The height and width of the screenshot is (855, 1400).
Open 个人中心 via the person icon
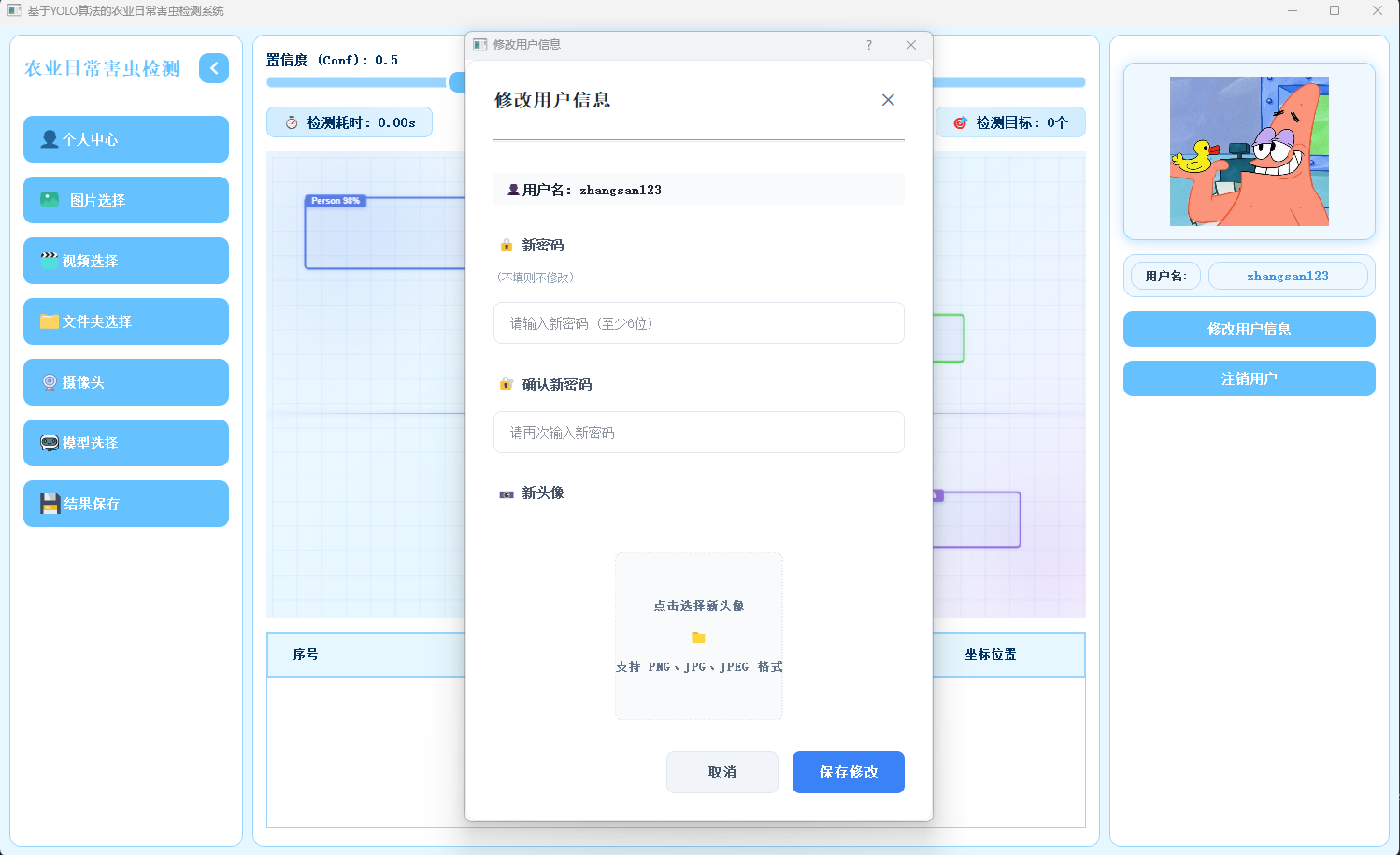pos(49,138)
